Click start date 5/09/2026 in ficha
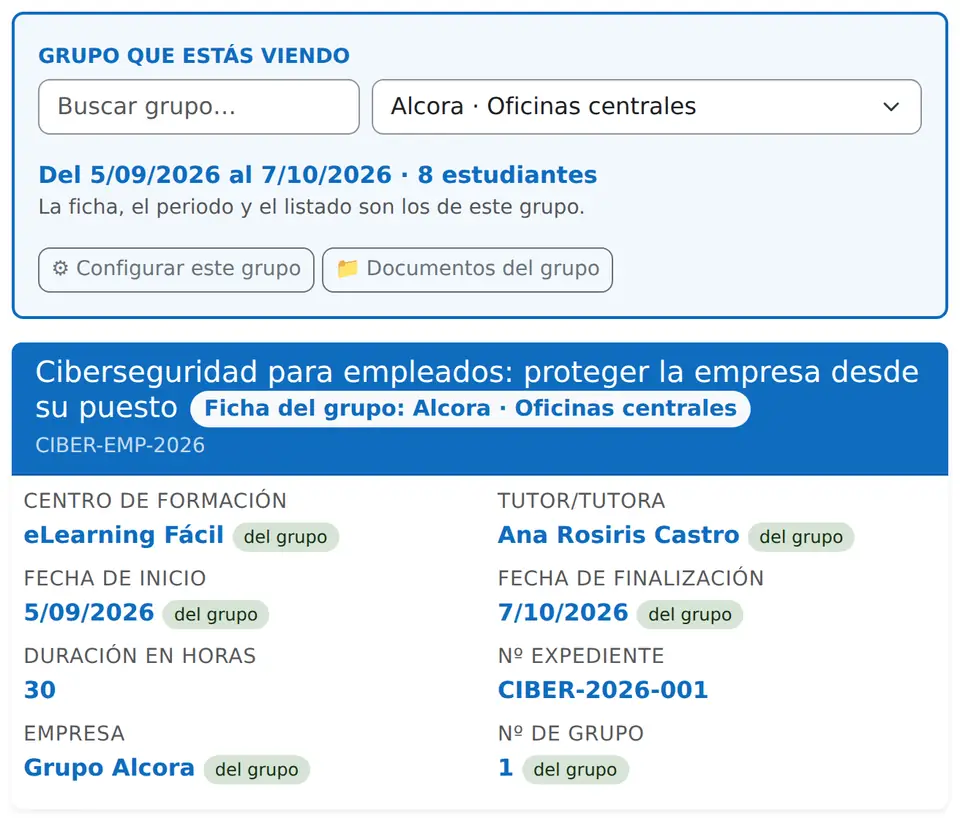960x821 pixels. point(89,613)
